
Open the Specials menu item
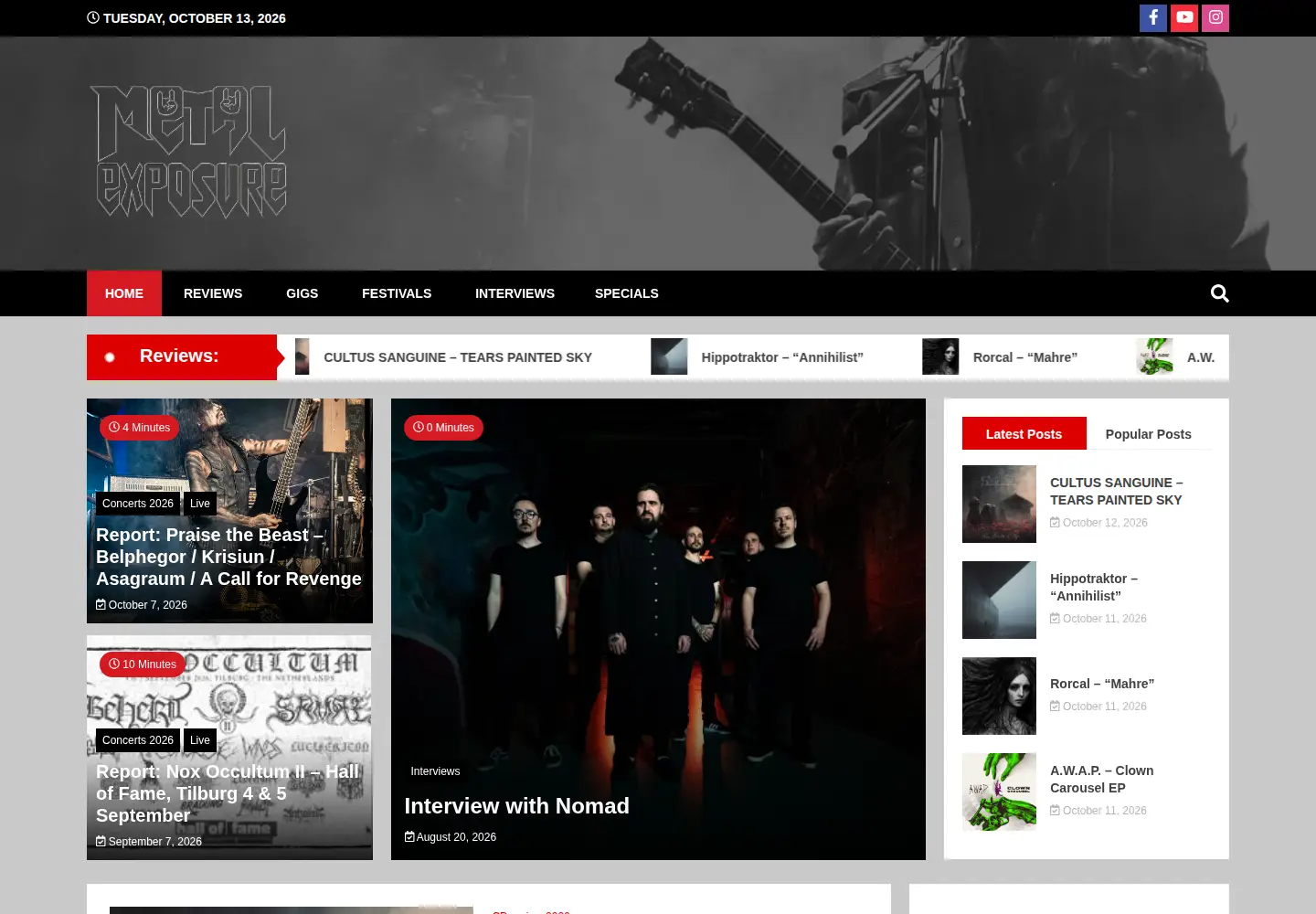click(x=627, y=293)
